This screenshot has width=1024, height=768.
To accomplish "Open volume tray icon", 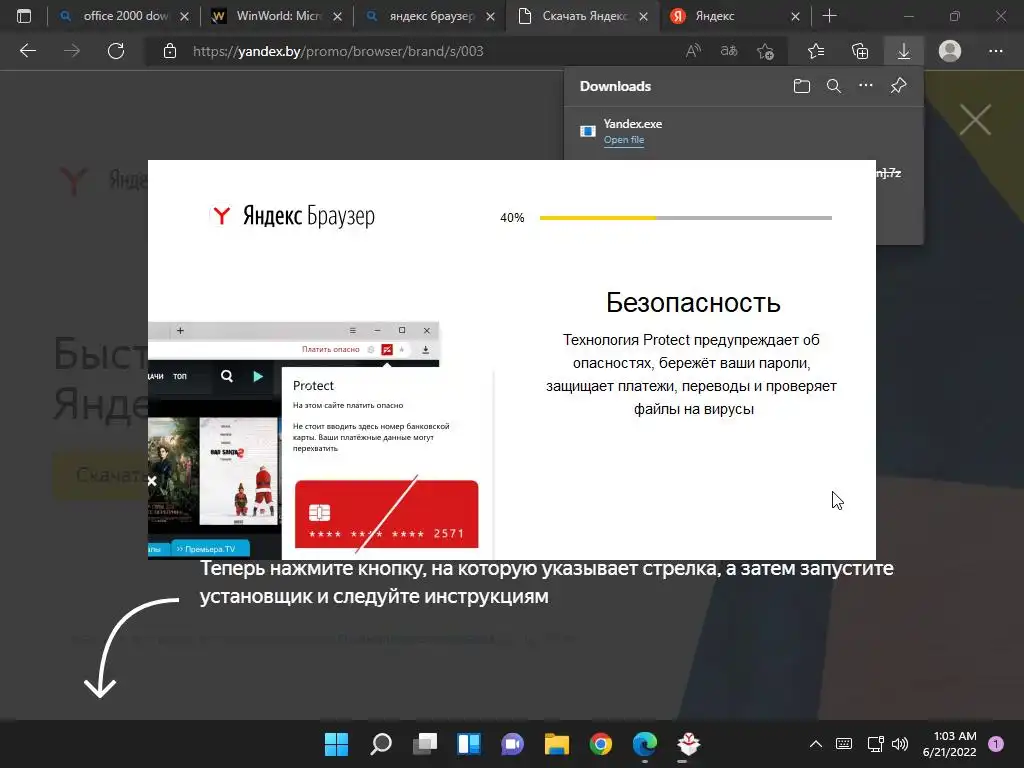I will (x=900, y=744).
